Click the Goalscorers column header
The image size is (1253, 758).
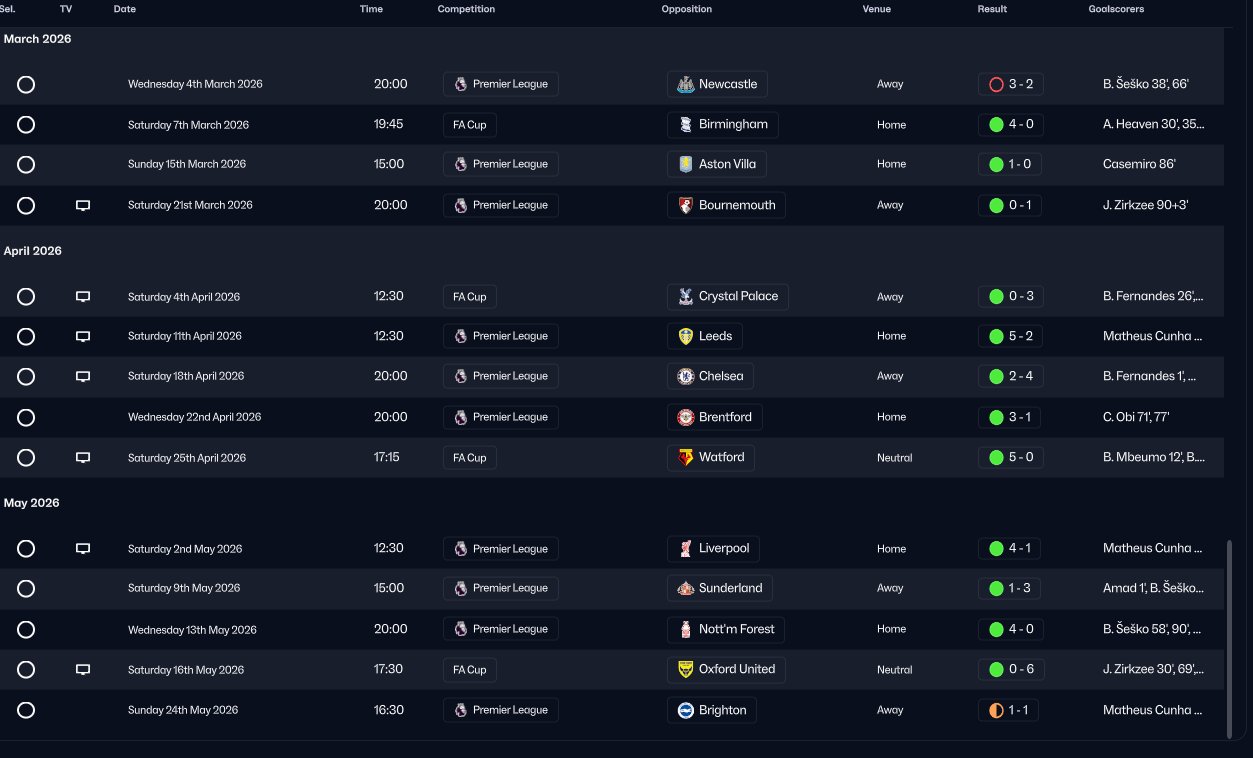pyautogui.click(x=1116, y=9)
